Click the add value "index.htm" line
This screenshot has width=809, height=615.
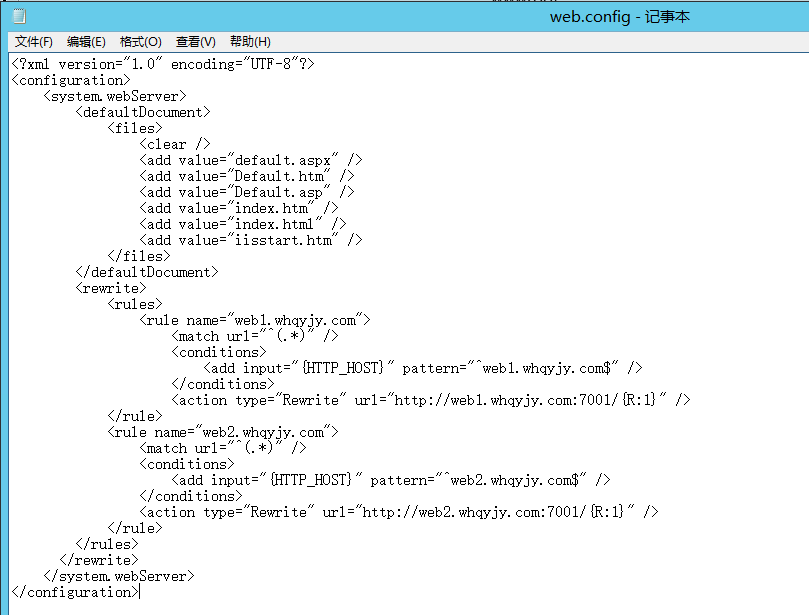tap(239, 208)
